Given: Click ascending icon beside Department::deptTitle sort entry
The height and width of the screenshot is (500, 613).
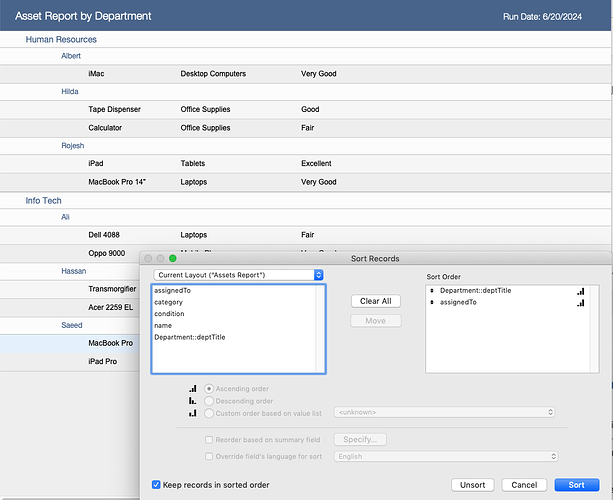Looking at the screenshot, I should pyautogui.click(x=580, y=291).
